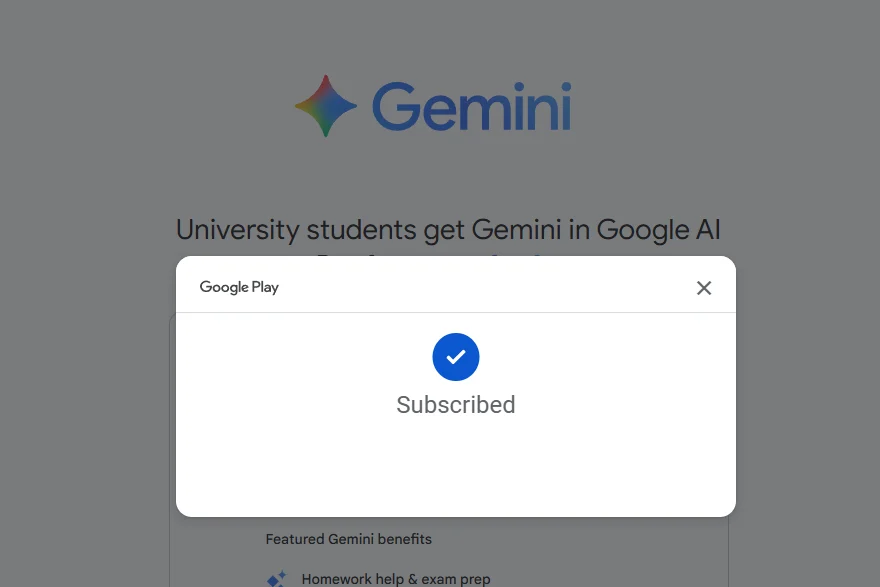Click empty white area below Subscribed
880x587 pixels.
click(x=456, y=465)
